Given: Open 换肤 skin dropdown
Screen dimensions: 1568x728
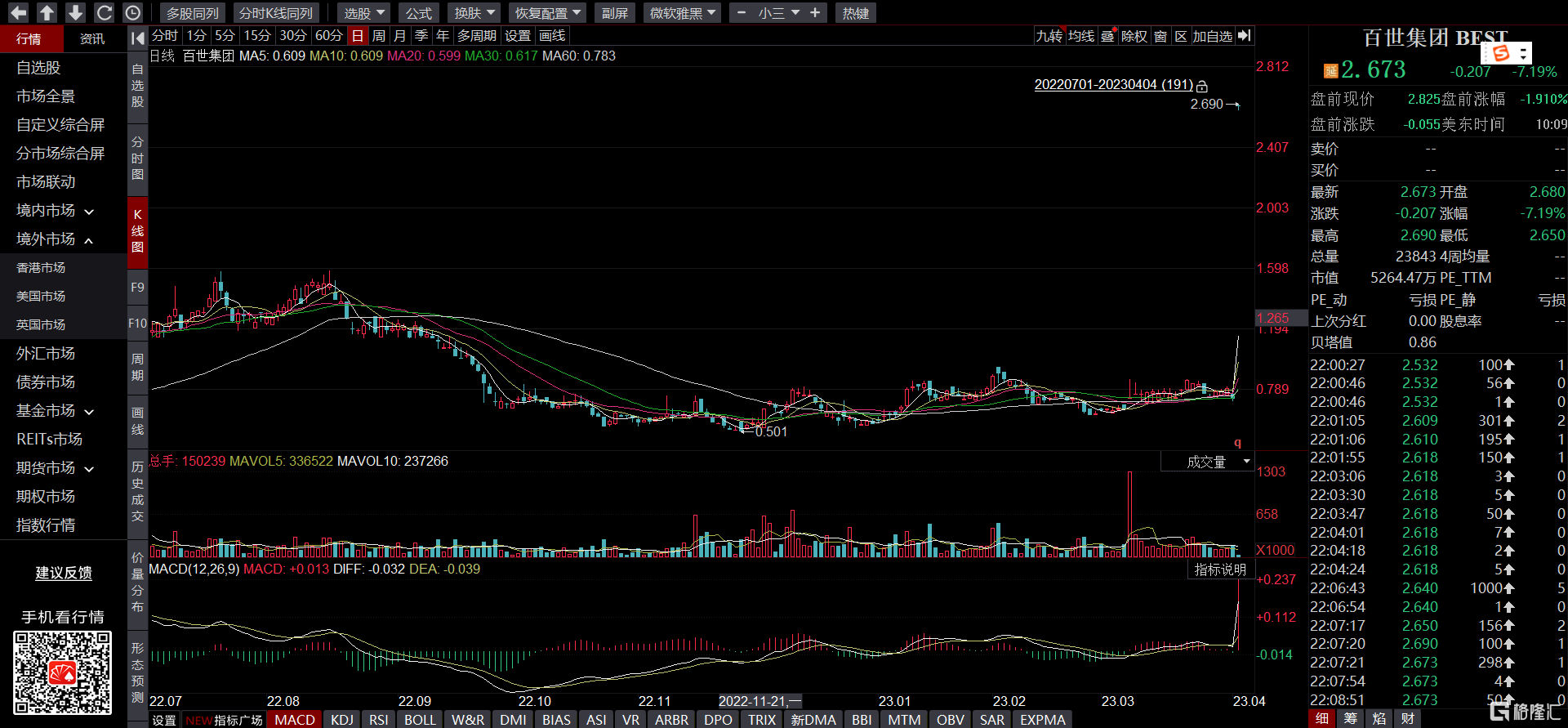Looking at the screenshot, I should (475, 13).
